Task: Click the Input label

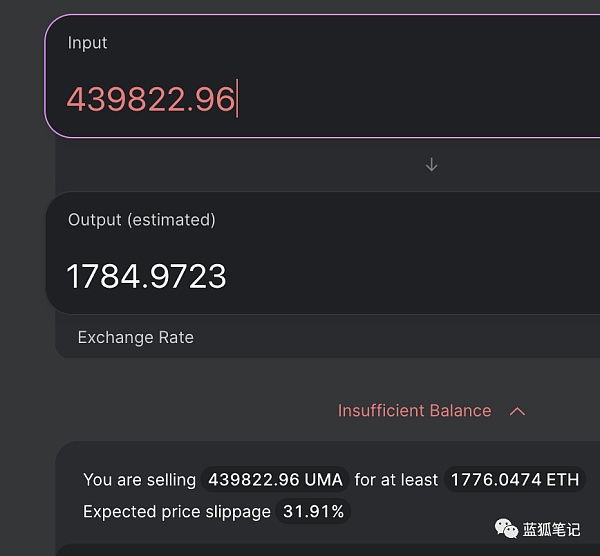Action: [x=87, y=43]
